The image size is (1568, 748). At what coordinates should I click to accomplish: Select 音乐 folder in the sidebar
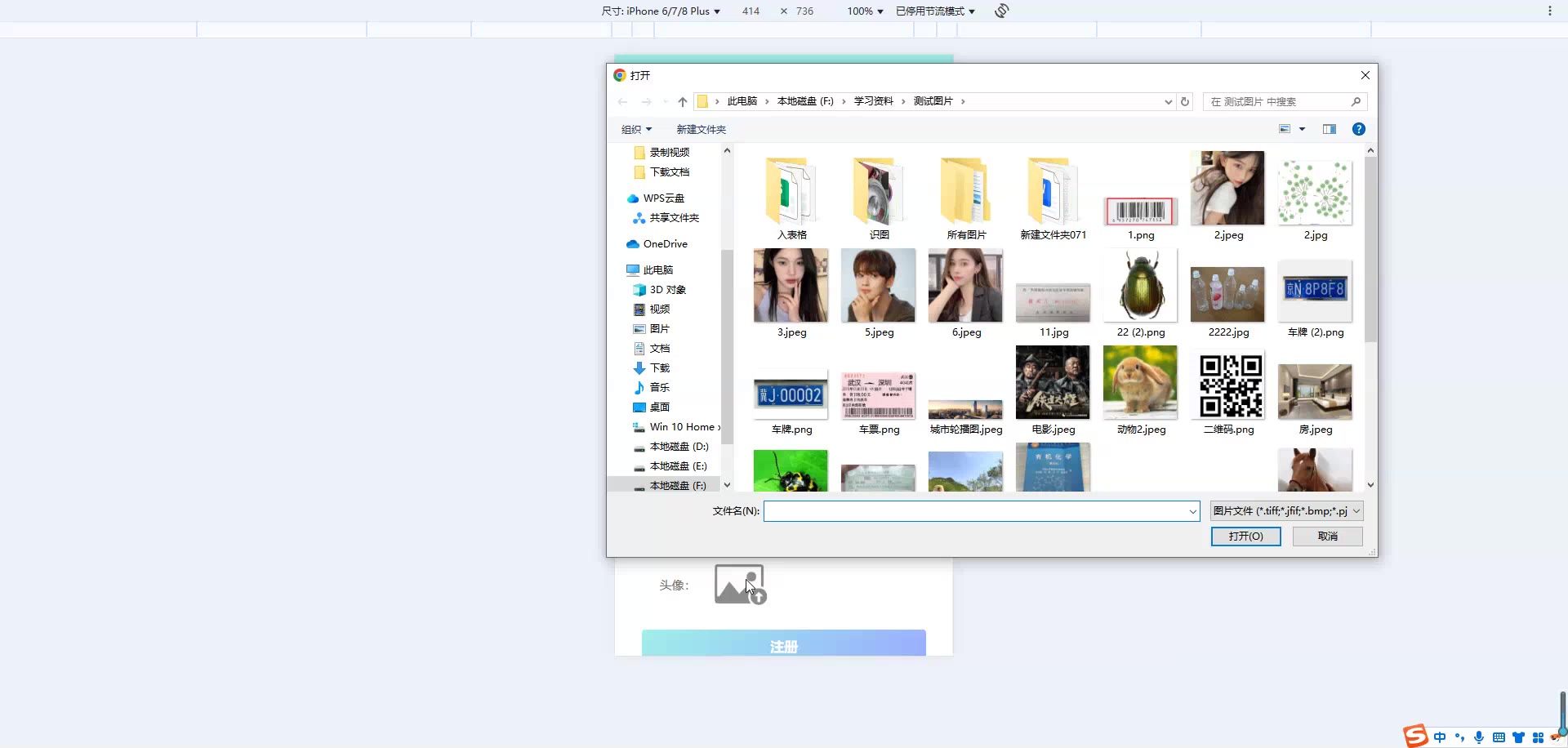pyautogui.click(x=652, y=388)
